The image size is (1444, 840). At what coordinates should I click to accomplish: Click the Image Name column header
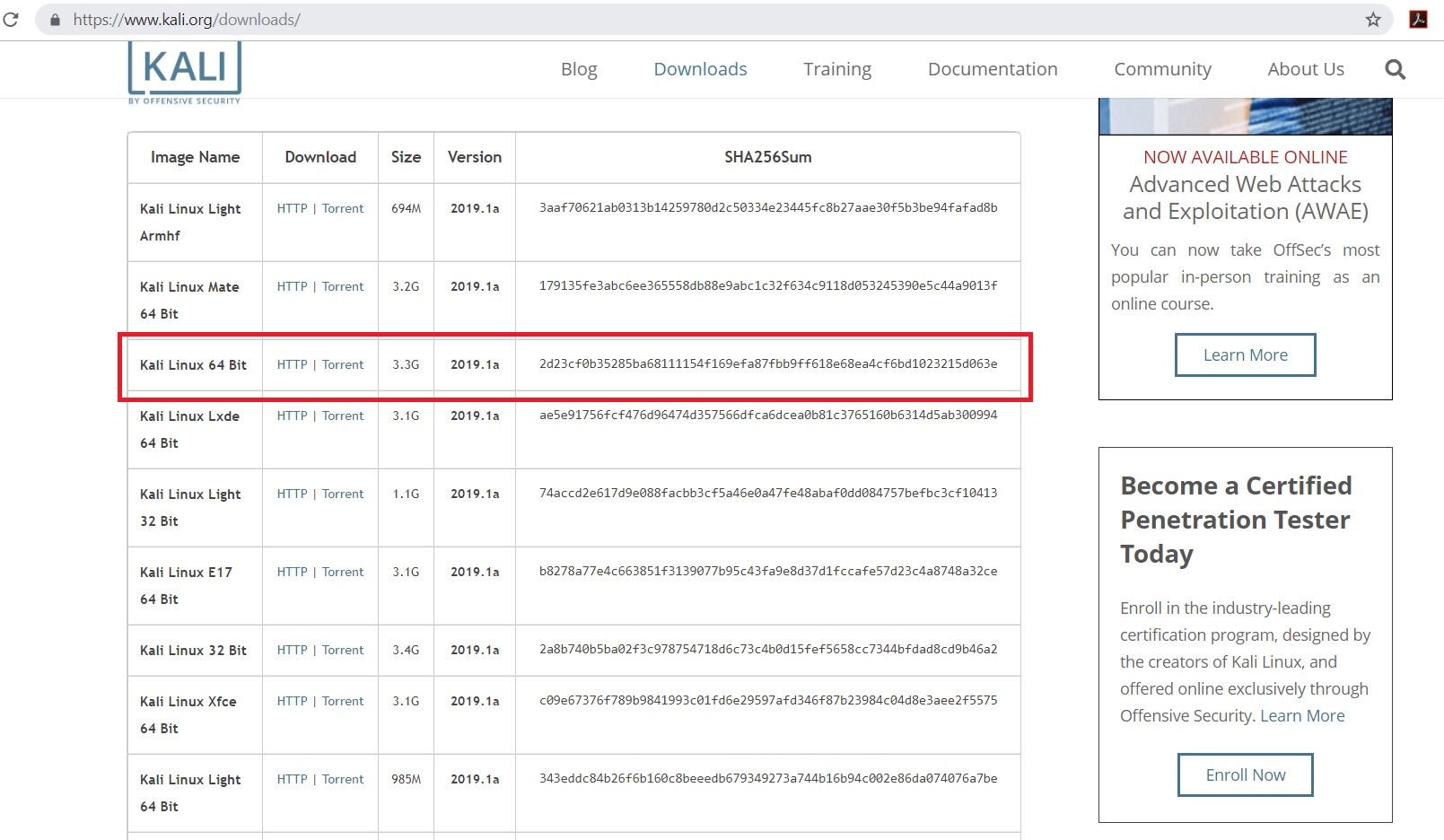click(x=195, y=157)
